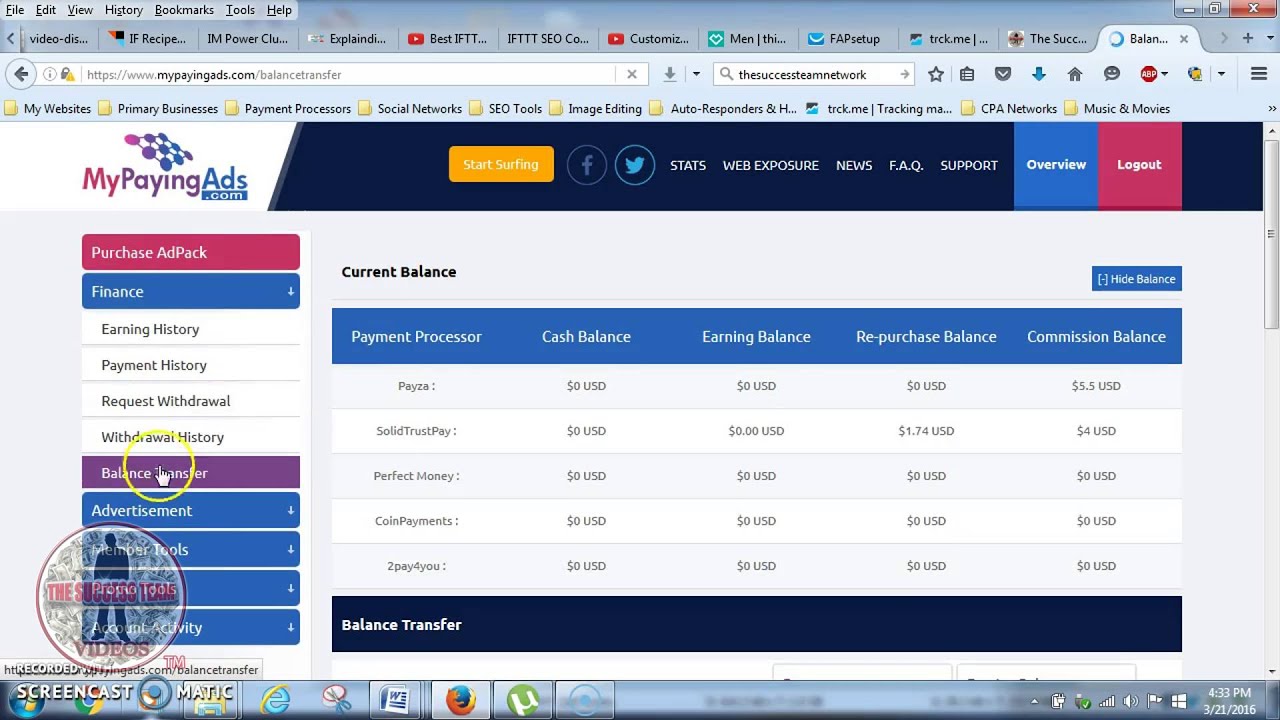Open the Firefox downloads arrow

[x=669, y=74]
